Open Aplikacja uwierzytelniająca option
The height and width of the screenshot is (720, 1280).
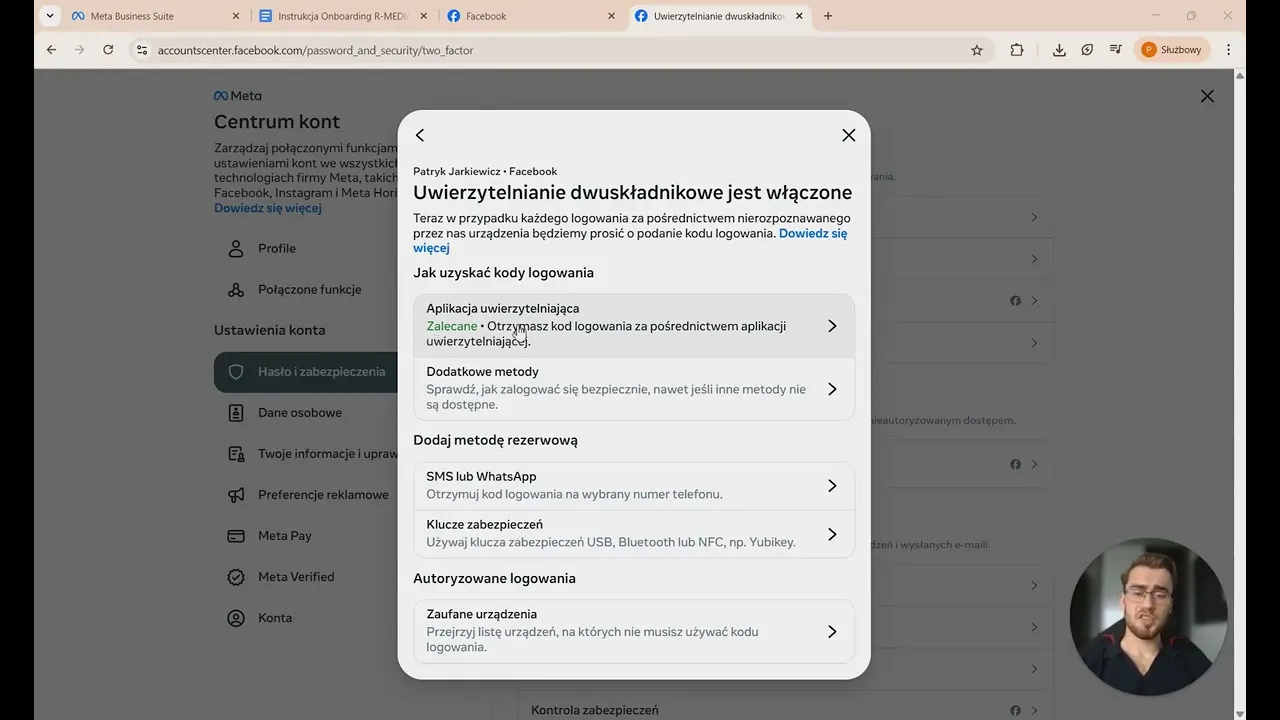pyautogui.click(x=634, y=325)
